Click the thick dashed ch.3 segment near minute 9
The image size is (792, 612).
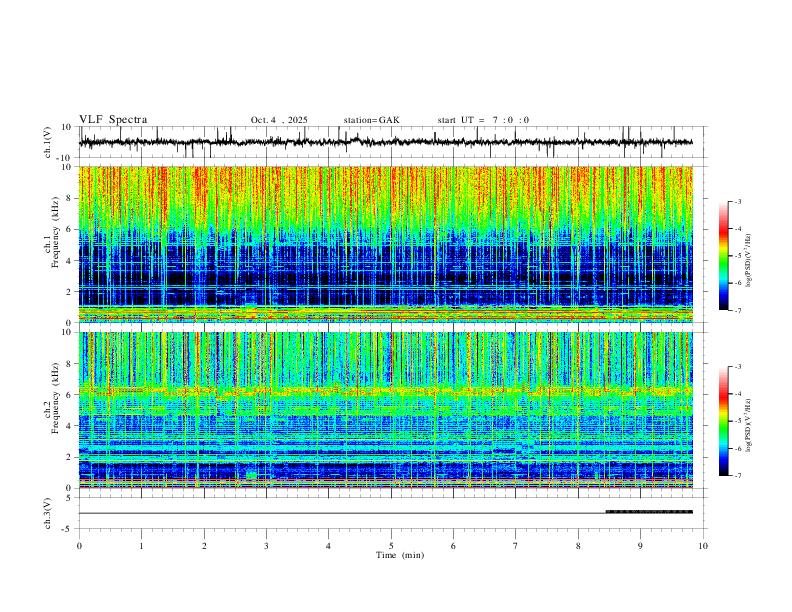(649, 512)
